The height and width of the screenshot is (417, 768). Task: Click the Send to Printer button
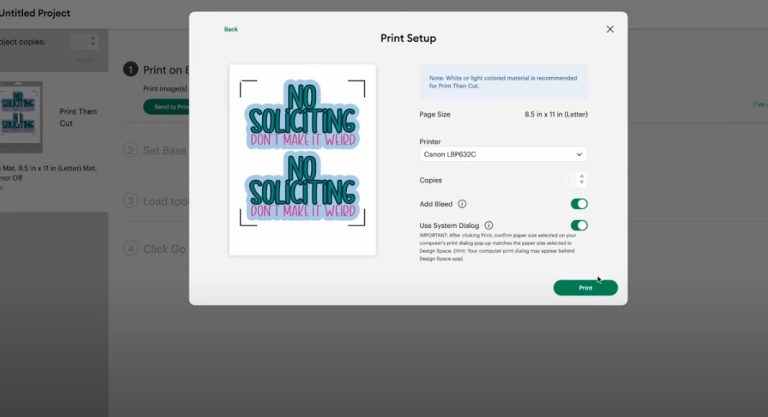click(166, 106)
